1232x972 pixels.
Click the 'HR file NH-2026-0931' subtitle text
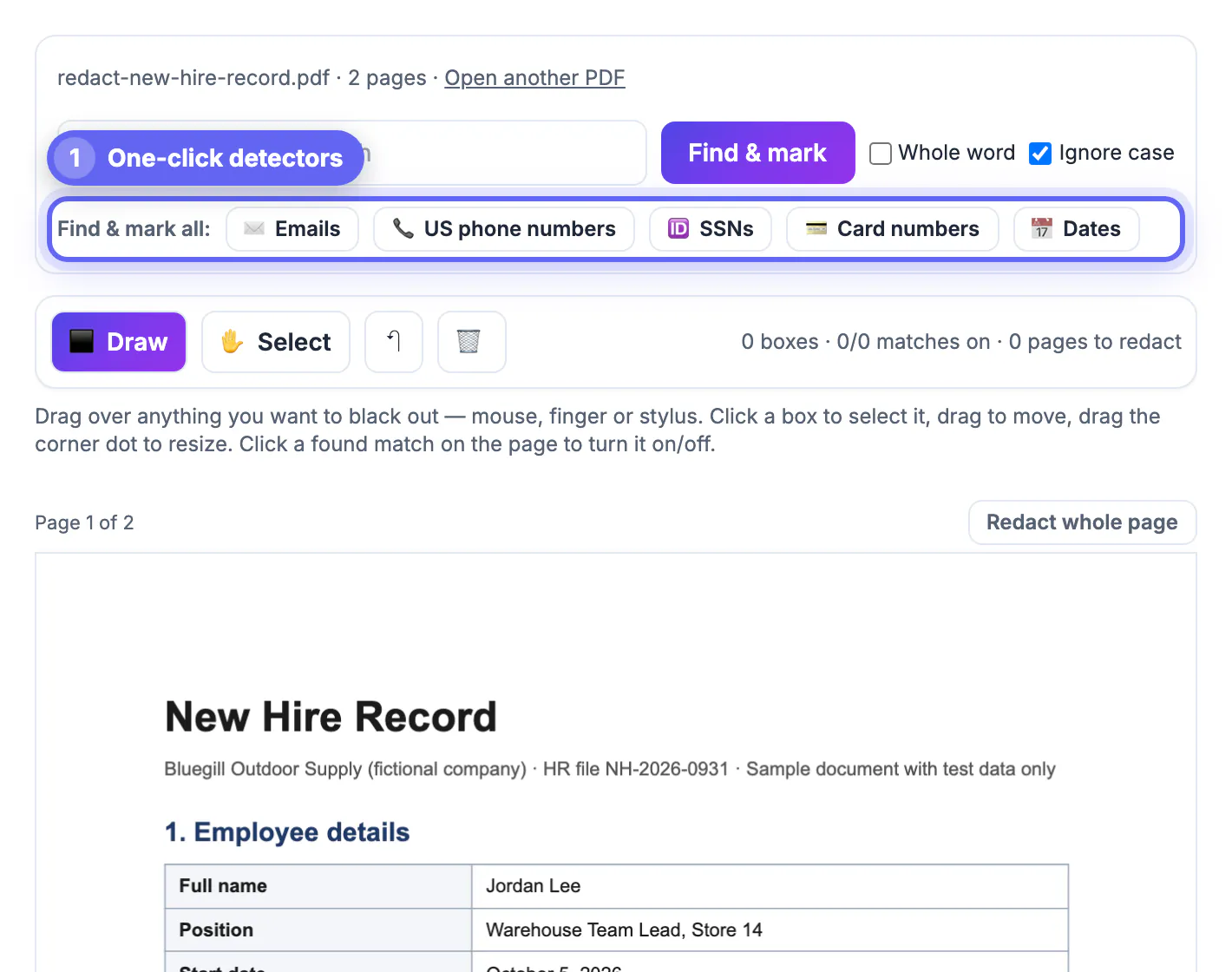[x=636, y=769]
